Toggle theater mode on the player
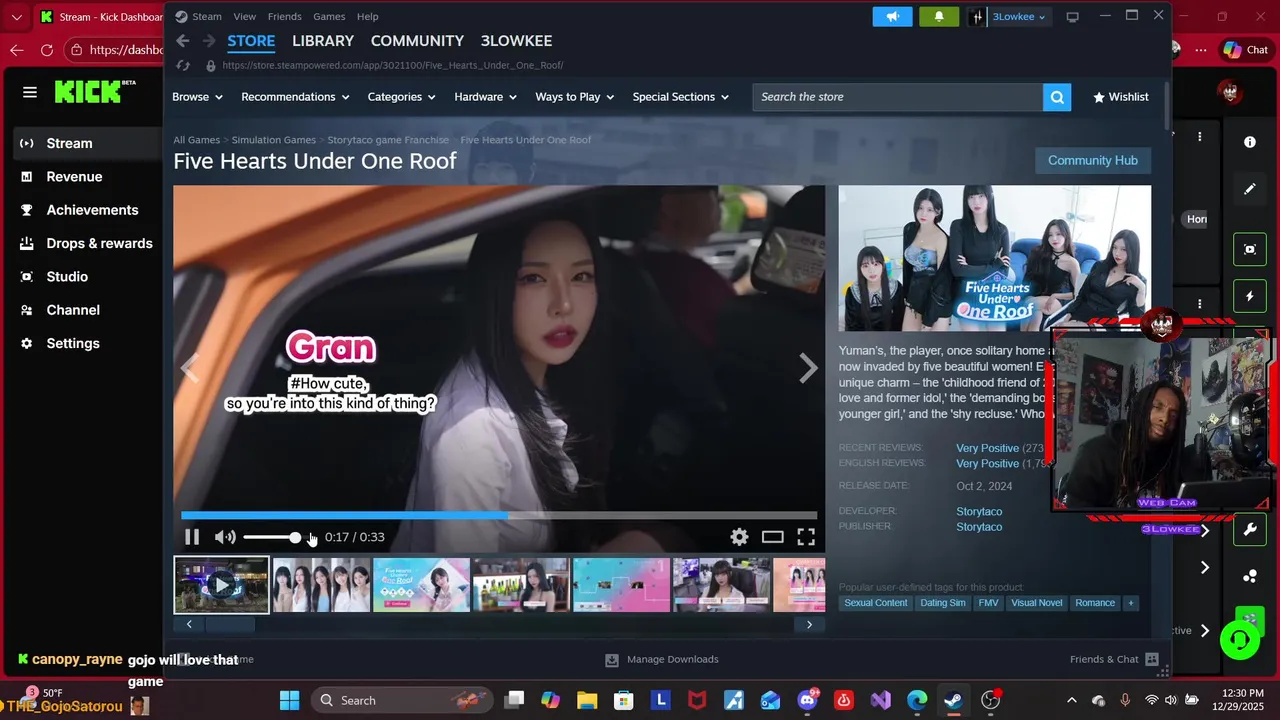 (772, 537)
